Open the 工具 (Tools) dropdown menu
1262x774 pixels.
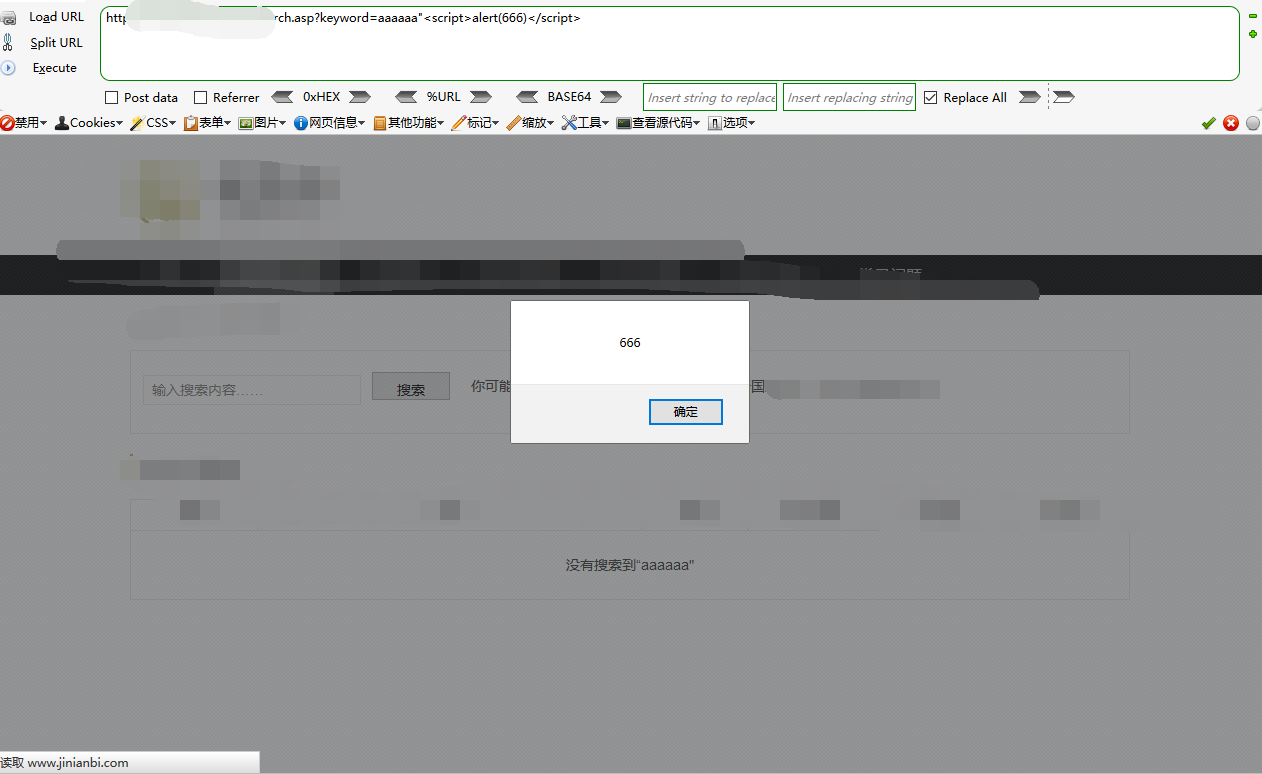pyautogui.click(x=585, y=123)
